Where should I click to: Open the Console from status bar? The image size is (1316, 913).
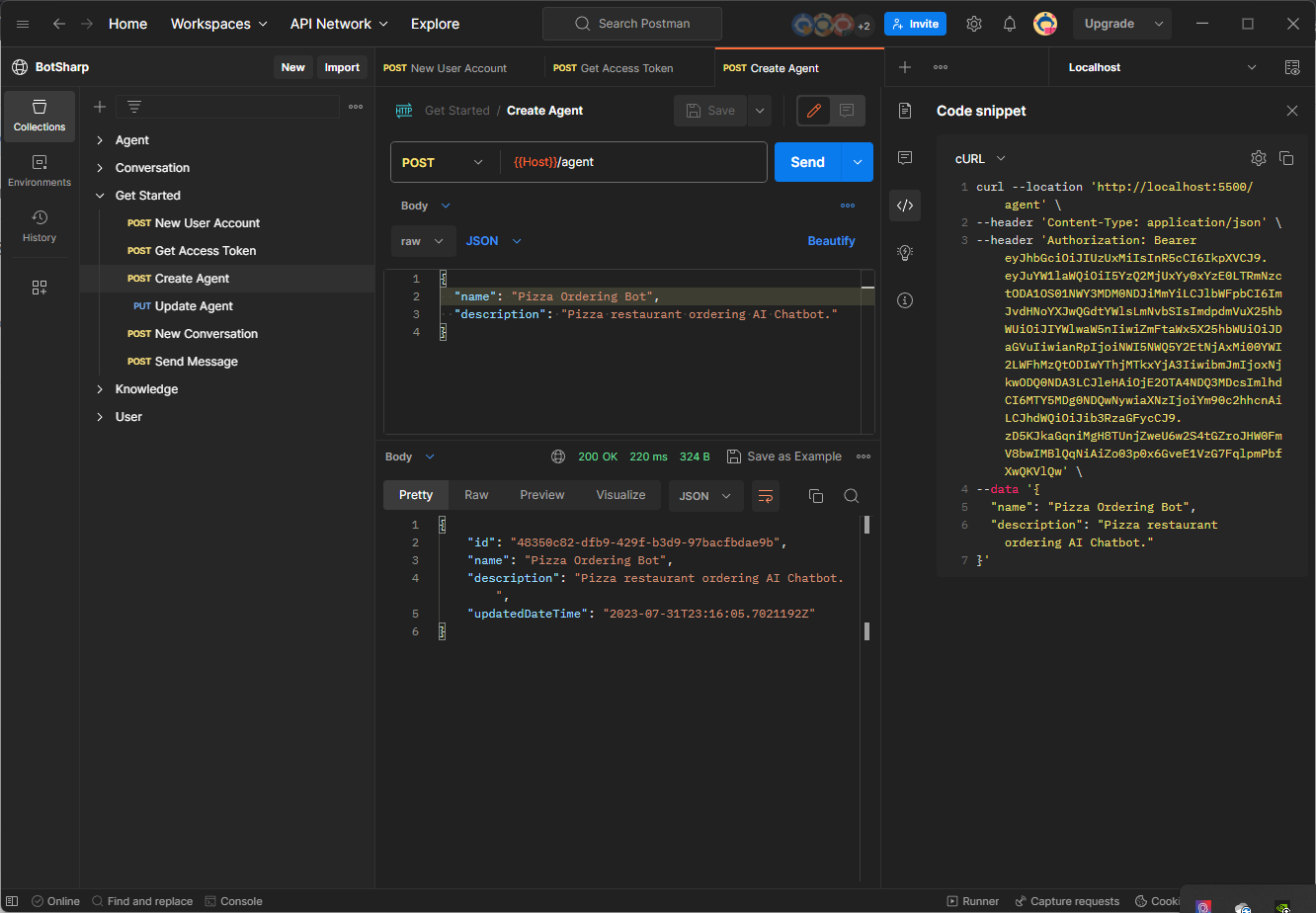click(234, 901)
